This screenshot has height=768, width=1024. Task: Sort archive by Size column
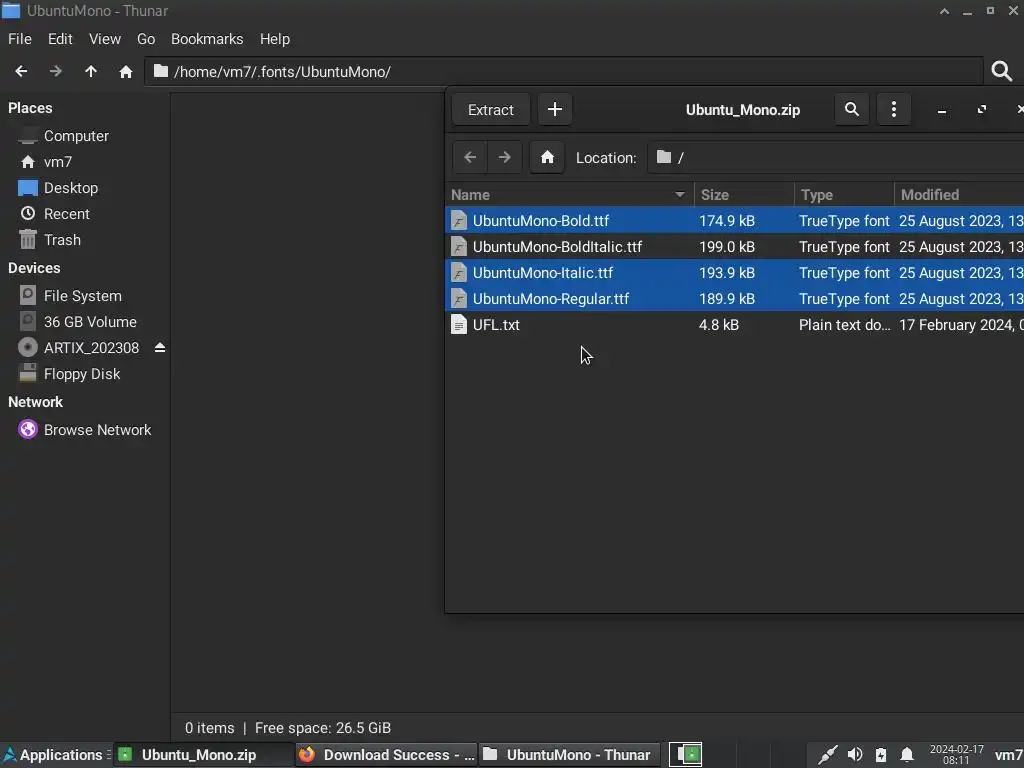[x=744, y=195]
